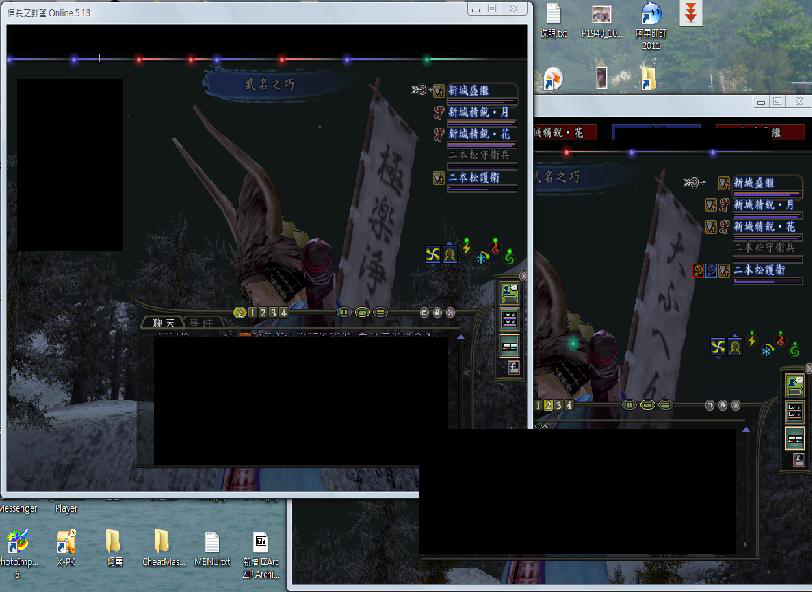812x592 pixels.
Task: Switch to tab right of 聊天 in front window
Action: [x=201, y=322]
